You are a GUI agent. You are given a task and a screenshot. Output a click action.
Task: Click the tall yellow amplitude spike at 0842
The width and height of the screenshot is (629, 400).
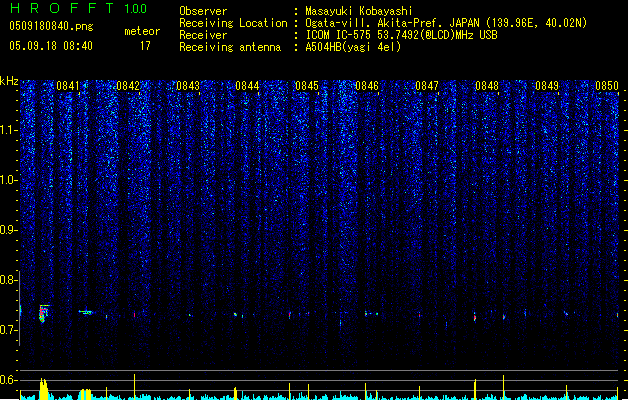click(x=134, y=386)
